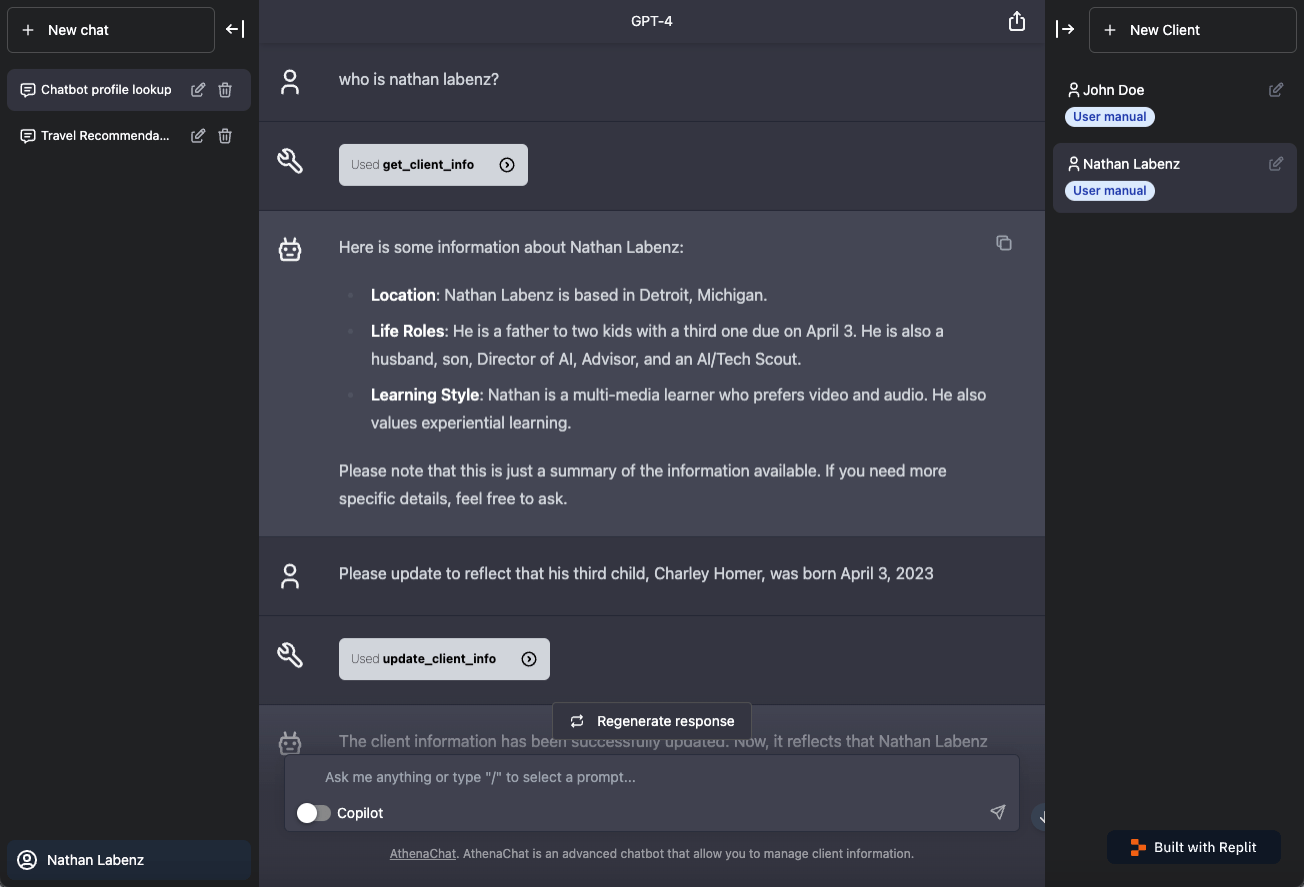The width and height of the screenshot is (1304, 887).
Task: Expand the update_client_info tool call details
Action: tap(529, 659)
